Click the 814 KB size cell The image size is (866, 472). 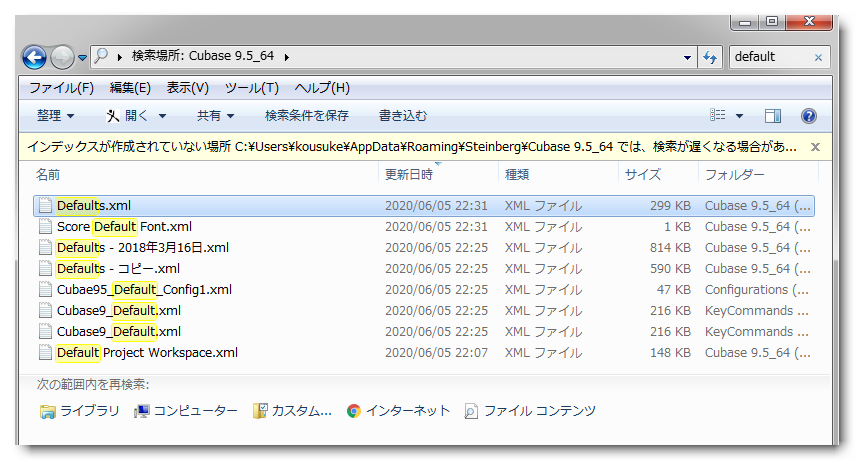tap(670, 248)
